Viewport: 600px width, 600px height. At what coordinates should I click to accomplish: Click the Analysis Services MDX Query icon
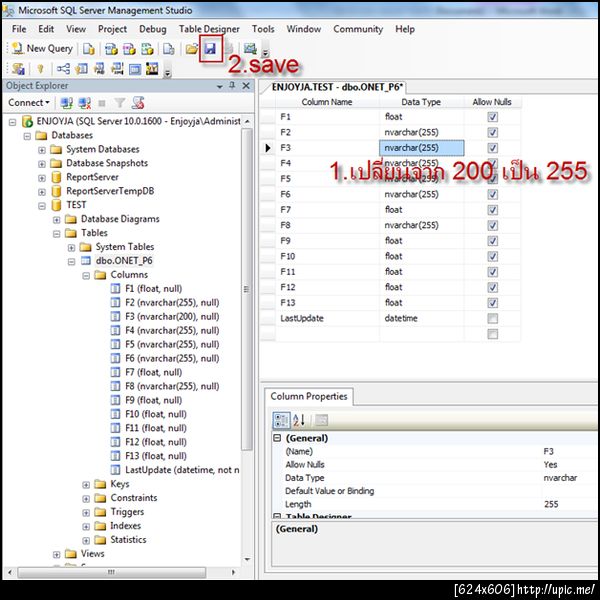(111, 49)
